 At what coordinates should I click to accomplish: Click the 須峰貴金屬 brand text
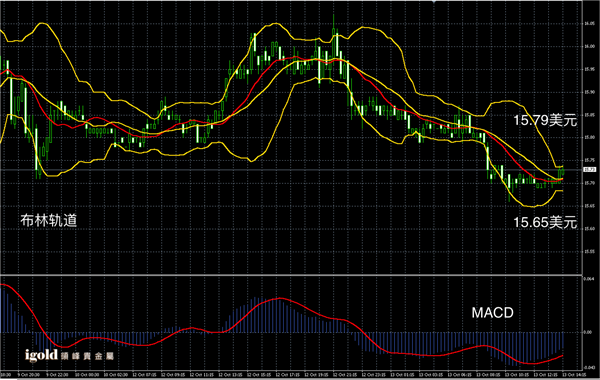pyautogui.click(x=87, y=356)
